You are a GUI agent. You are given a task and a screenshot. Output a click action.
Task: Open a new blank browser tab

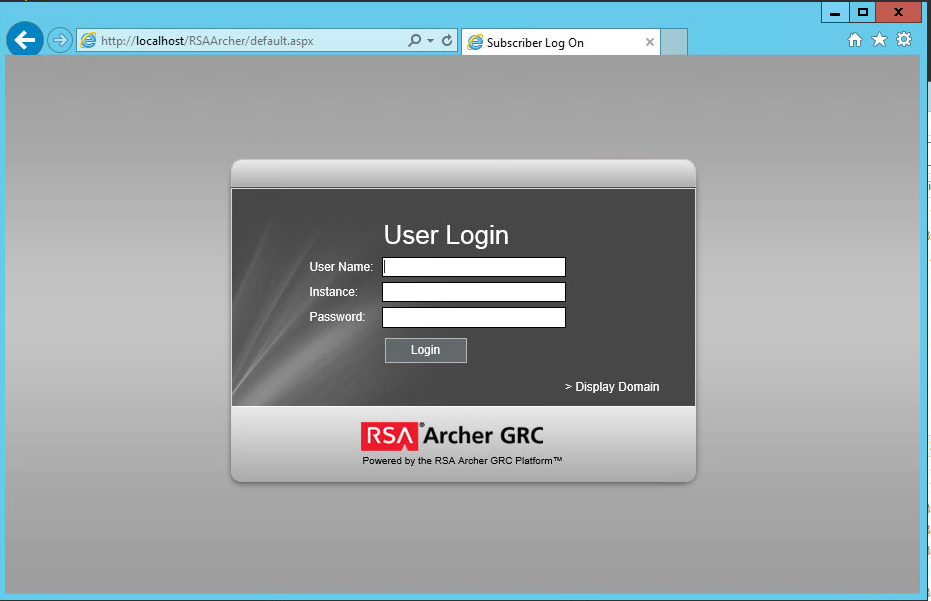[674, 42]
